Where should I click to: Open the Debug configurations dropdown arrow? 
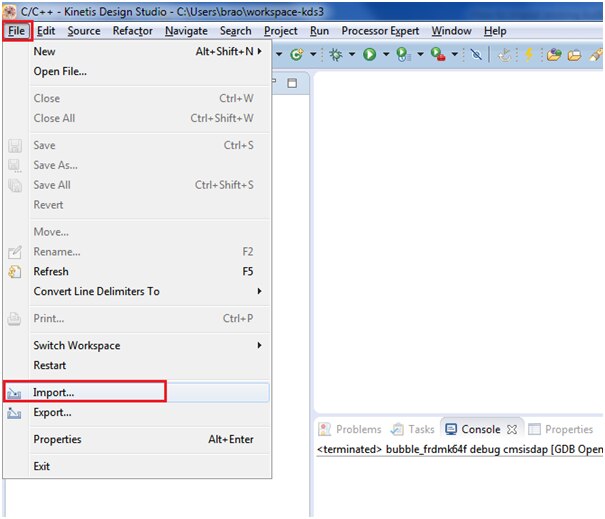(352, 54)
